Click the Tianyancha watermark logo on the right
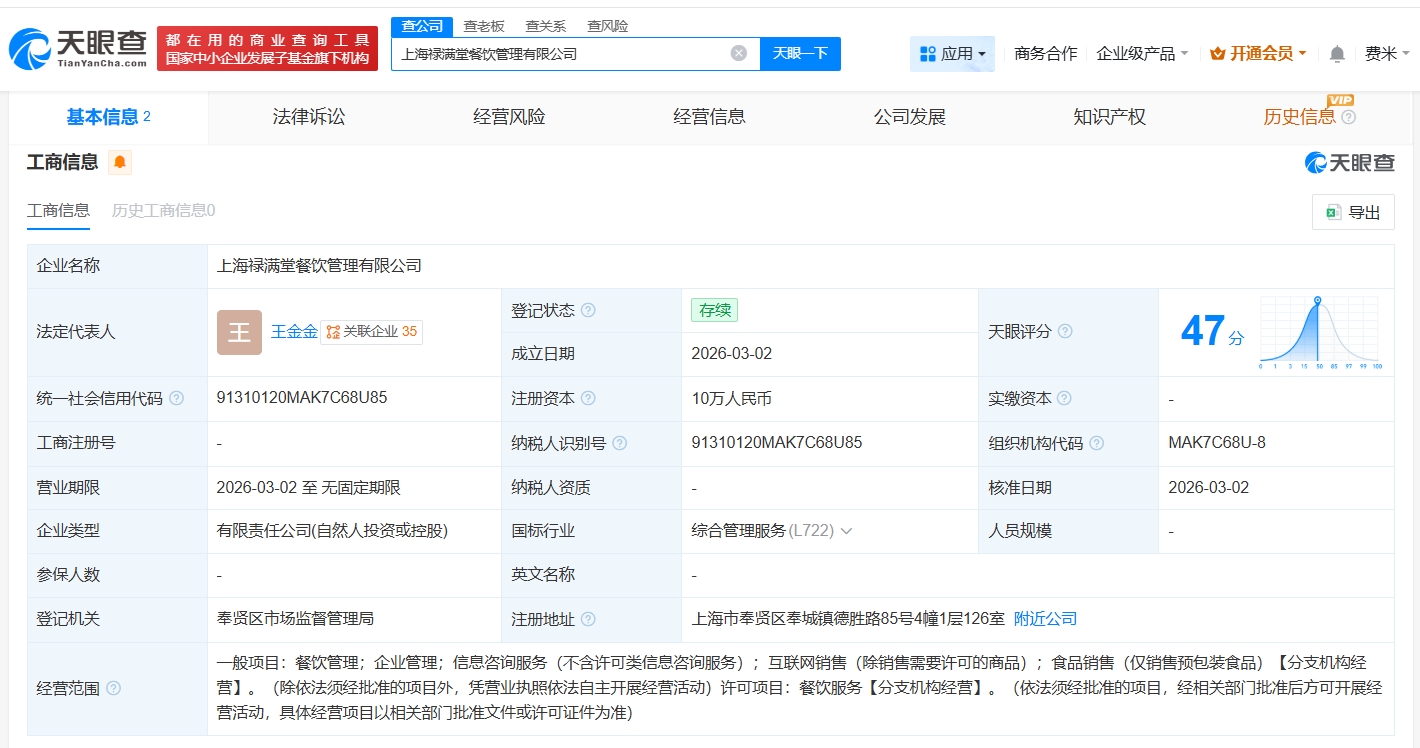1420x748 pixels. coord(1351,162)
